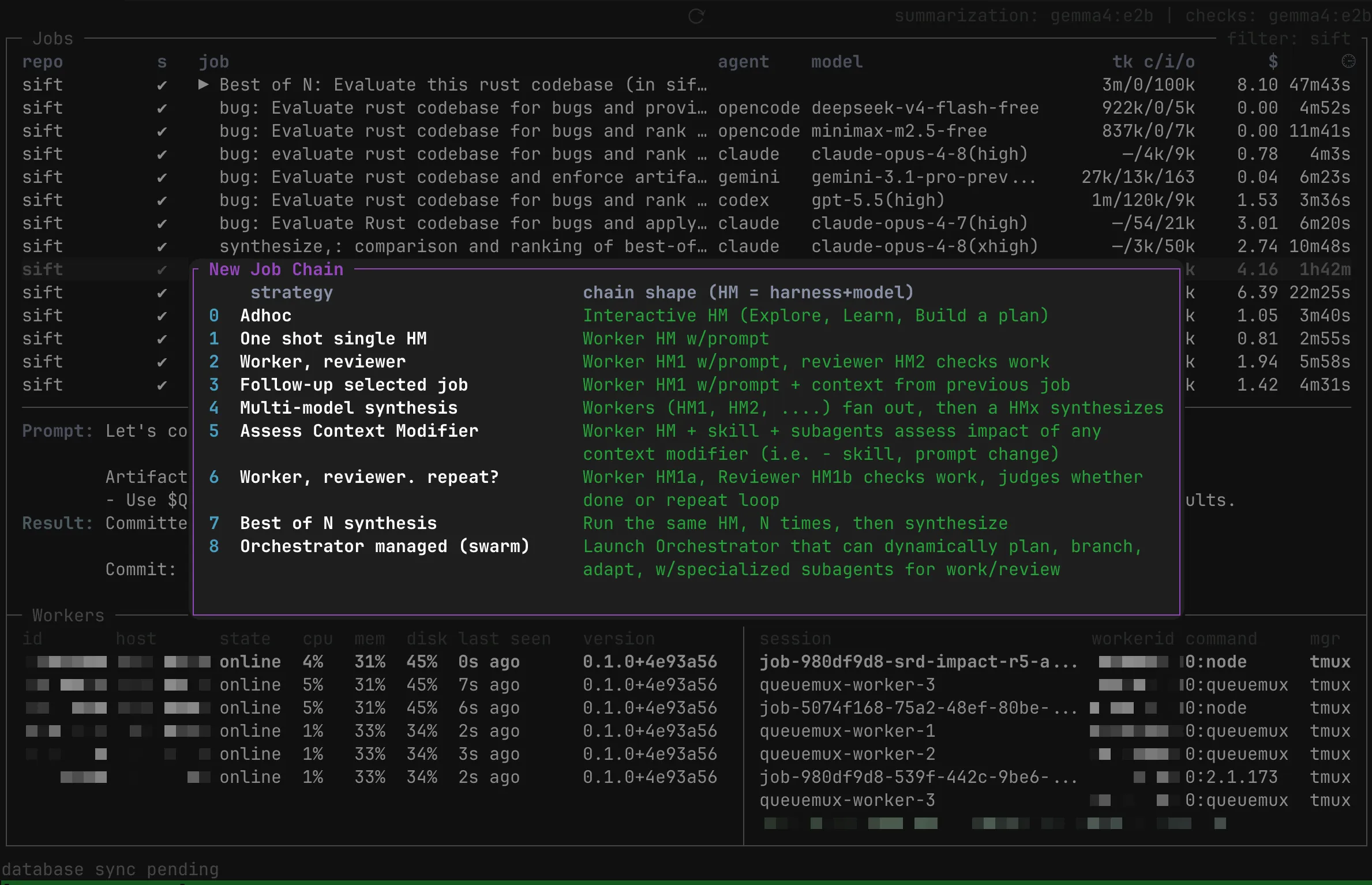Click checks: gemma4:e2b status text

(1278, 16)
